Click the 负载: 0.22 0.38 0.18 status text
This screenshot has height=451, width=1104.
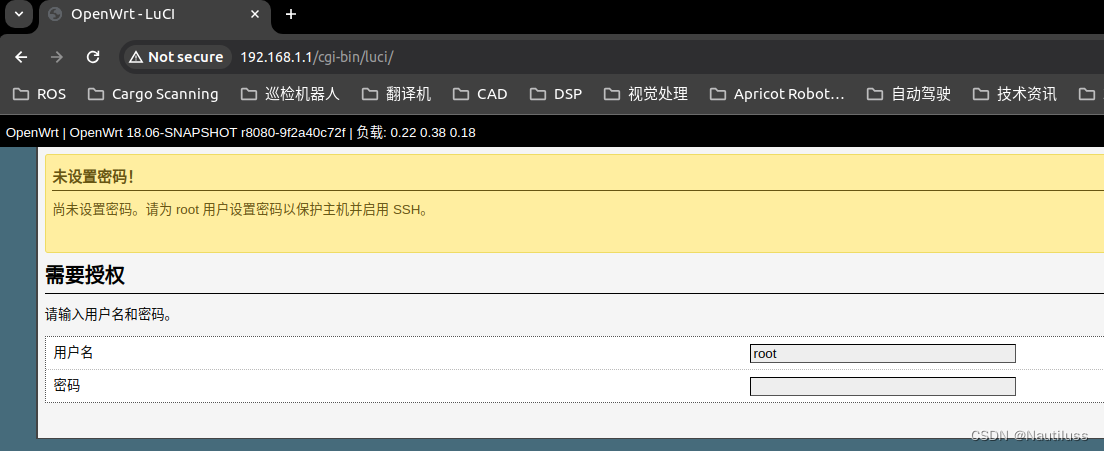coord(416,132)
